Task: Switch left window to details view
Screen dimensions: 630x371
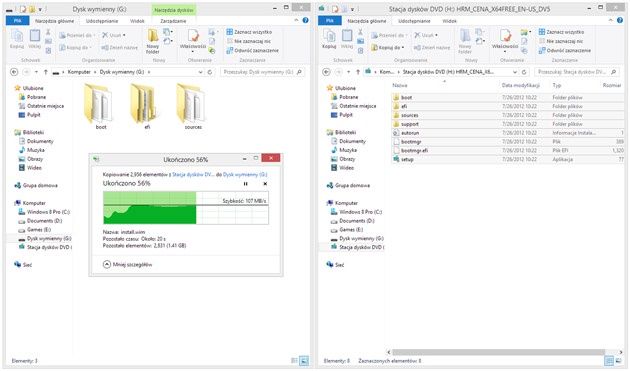Action: point(294,361)
